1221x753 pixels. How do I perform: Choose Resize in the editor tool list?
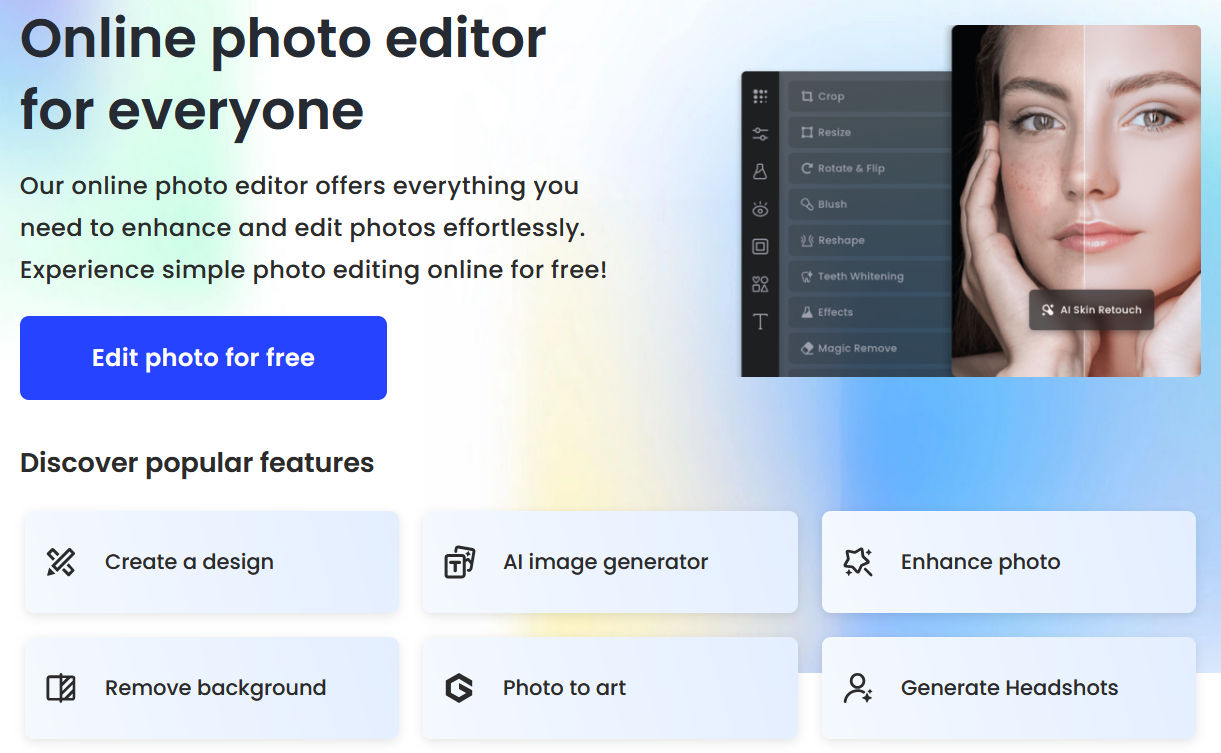869,132
